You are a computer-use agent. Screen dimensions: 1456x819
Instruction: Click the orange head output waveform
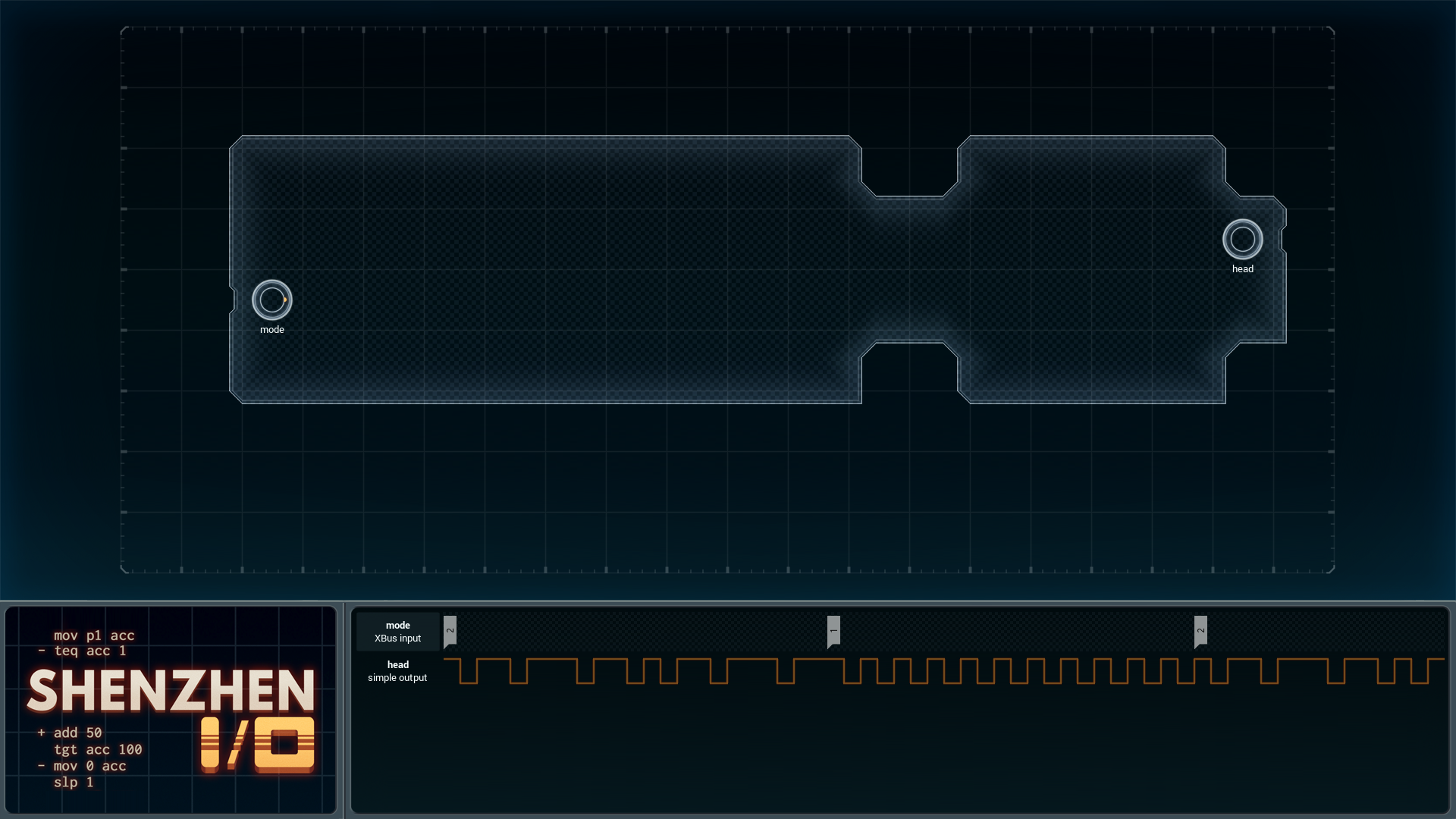[x=943, y=671]
